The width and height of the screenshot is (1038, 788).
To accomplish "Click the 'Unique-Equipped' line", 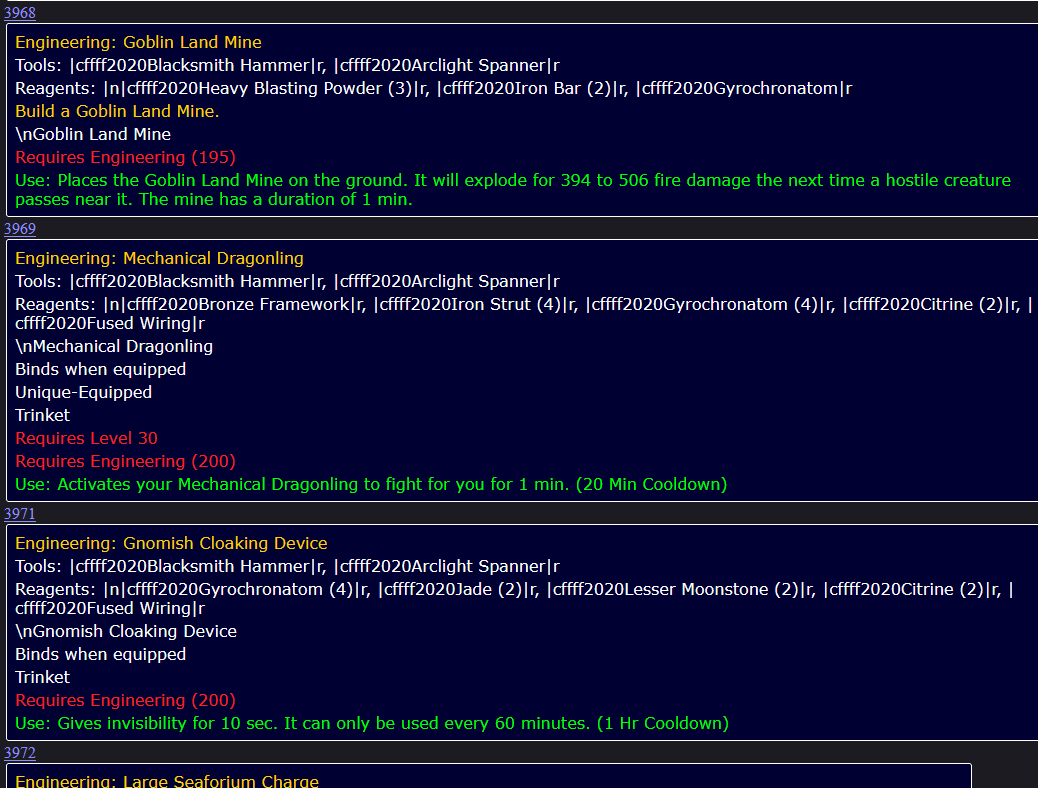I will point(83,393).
